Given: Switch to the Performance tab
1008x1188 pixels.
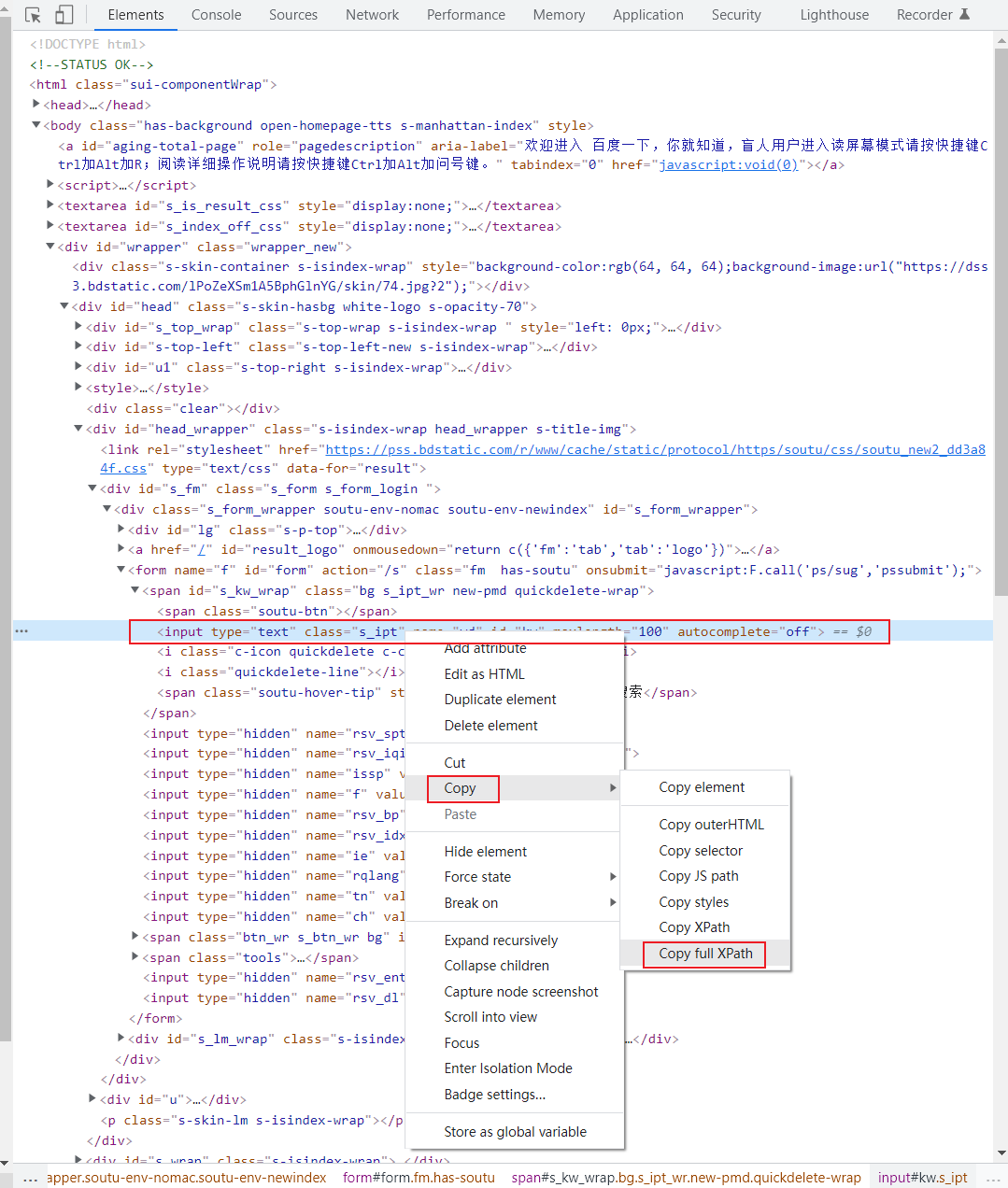Looking at the screenshot, I should [x=466, y=15].
